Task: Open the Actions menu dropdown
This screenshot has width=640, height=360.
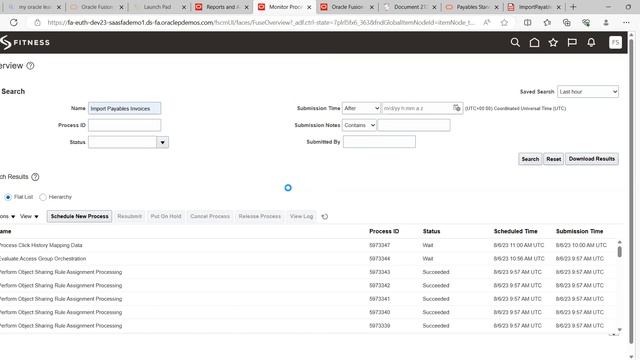Action: 7,216
